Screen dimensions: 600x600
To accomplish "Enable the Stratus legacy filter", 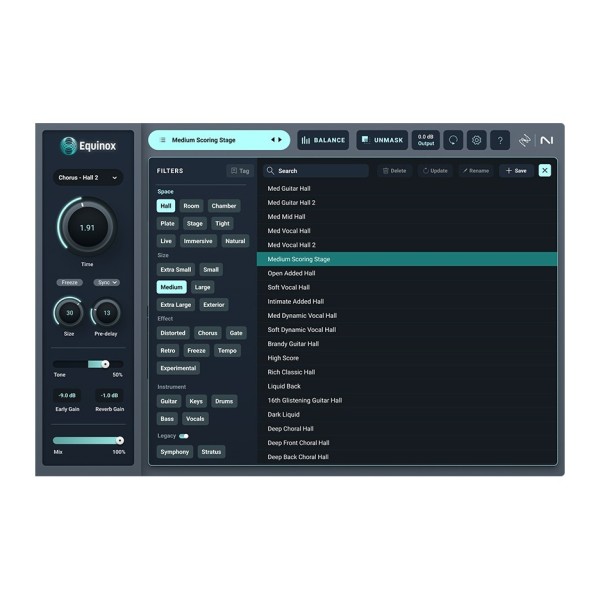I will point(211,452).
